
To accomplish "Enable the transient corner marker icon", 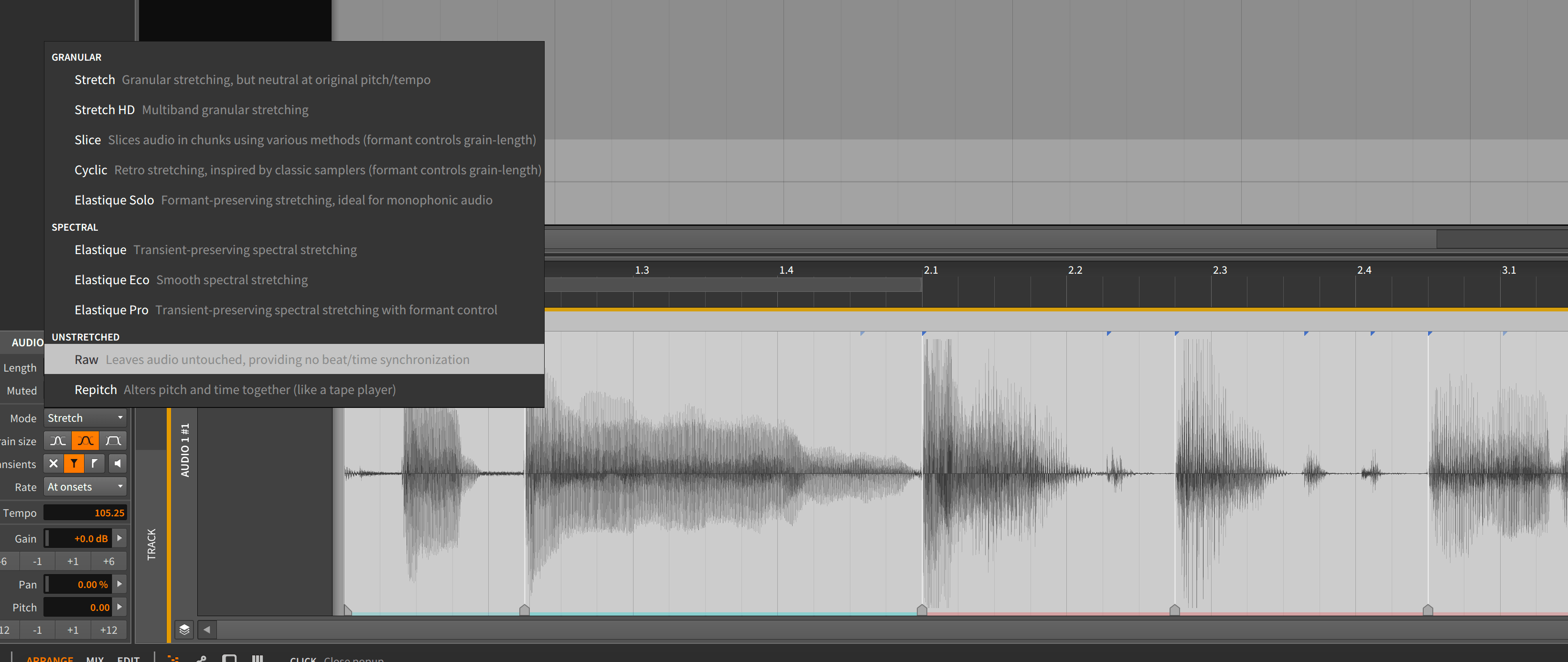I will pyautogui.click(x=95, y=463).
